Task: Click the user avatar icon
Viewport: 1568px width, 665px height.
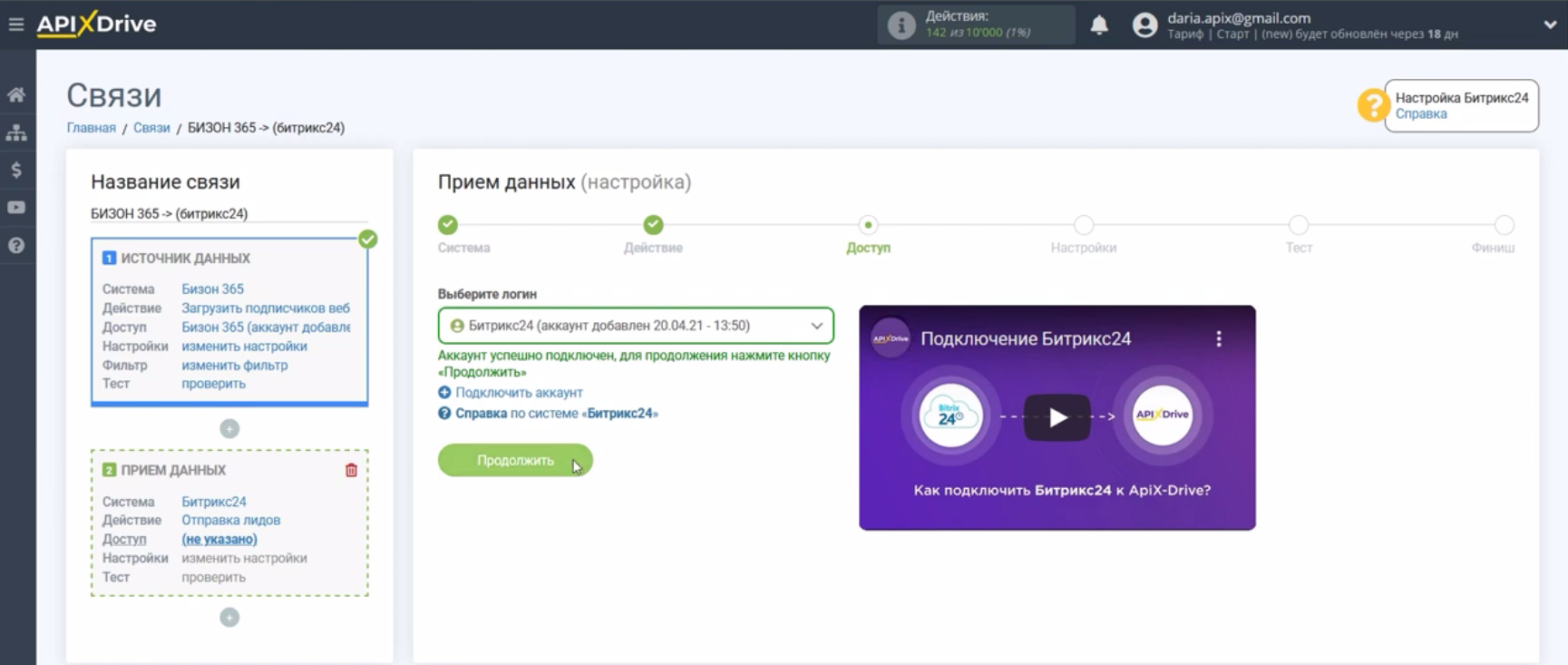Action: pyautogui.click(x=1145, y=24)
